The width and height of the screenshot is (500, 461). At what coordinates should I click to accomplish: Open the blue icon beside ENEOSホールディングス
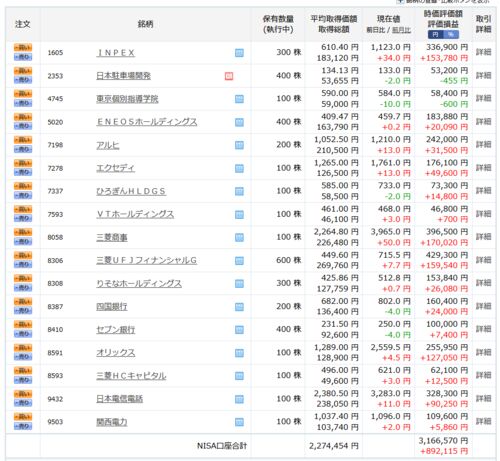point(239,122)
